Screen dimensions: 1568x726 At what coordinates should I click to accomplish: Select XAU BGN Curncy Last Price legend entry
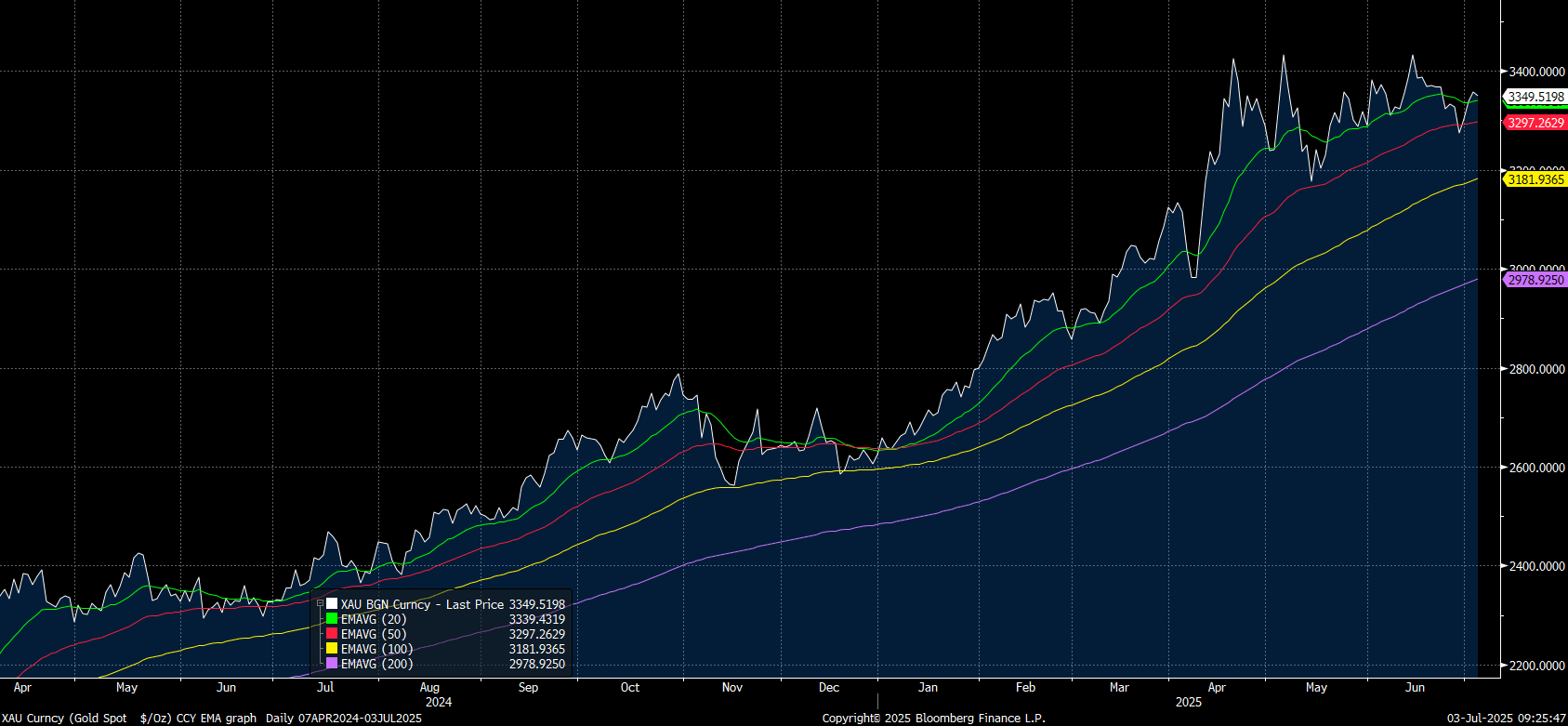422,604
